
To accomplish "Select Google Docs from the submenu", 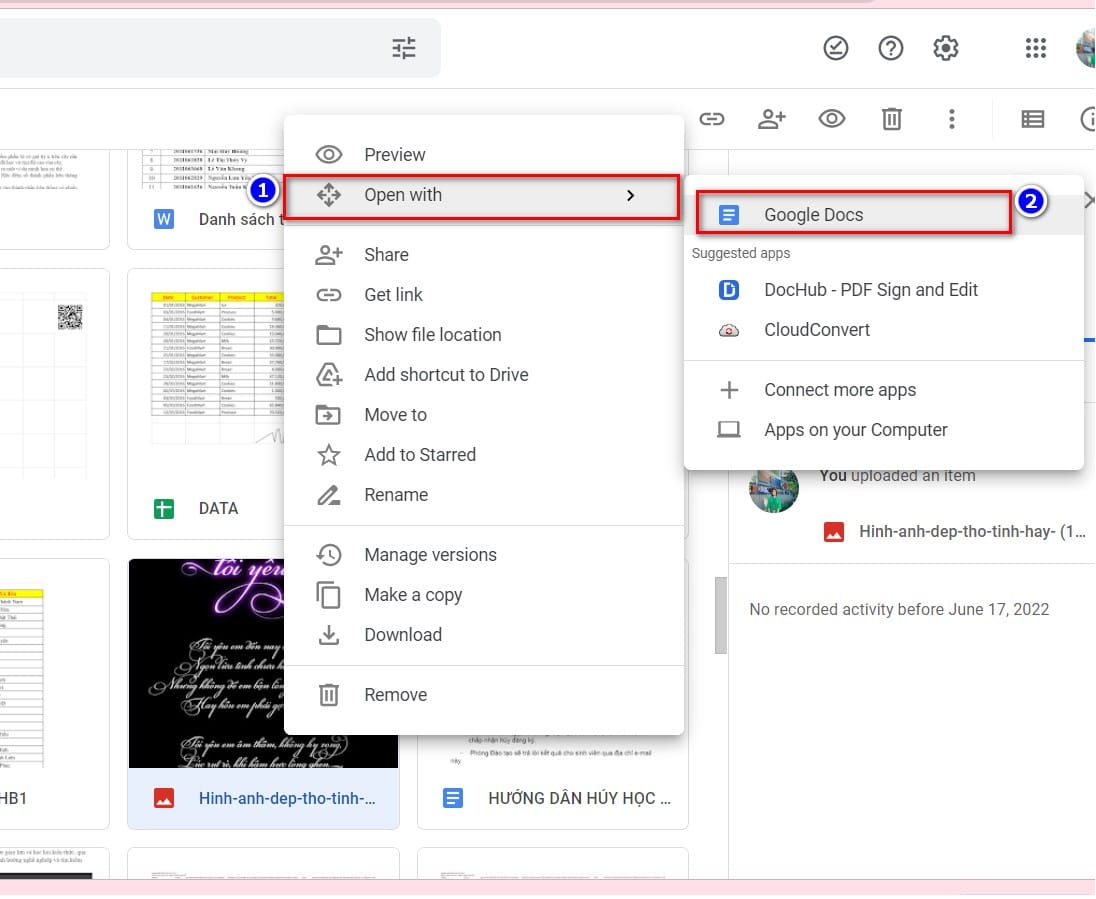I will point(812,214).
